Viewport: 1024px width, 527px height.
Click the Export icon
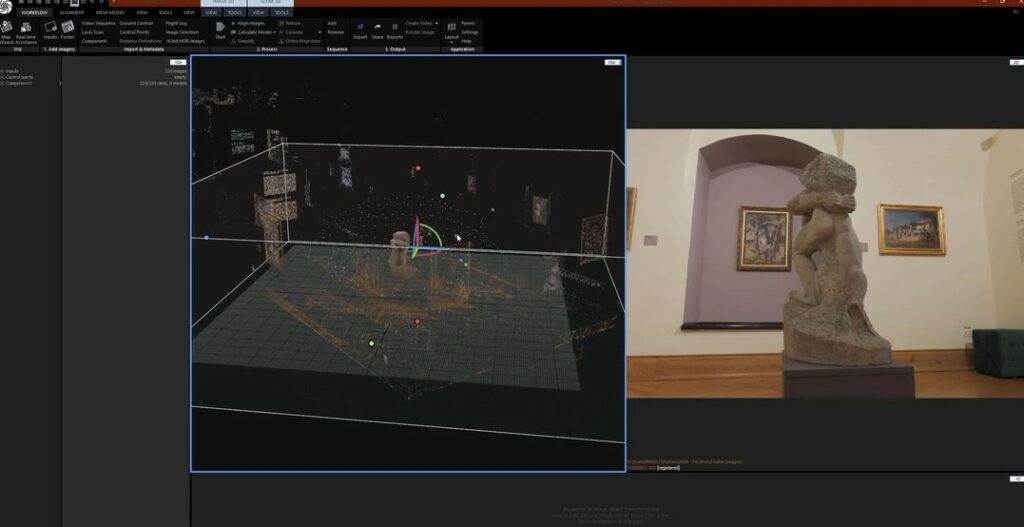360,28
